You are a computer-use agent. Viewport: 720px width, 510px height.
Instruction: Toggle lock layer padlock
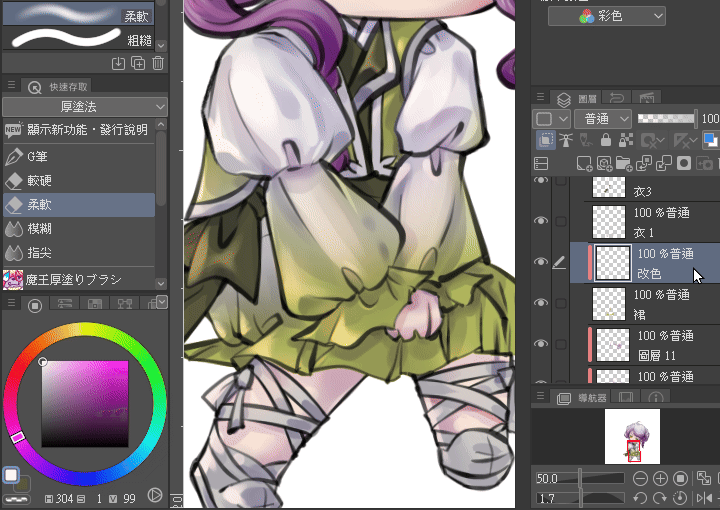click(606, 140)
